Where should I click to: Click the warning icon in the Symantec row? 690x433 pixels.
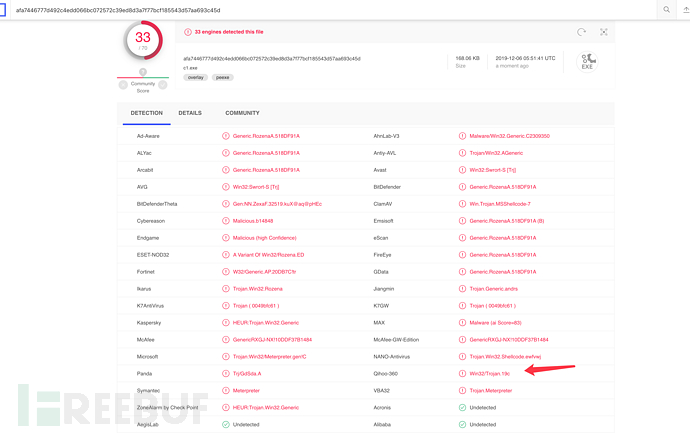click(x=226, y=391)
